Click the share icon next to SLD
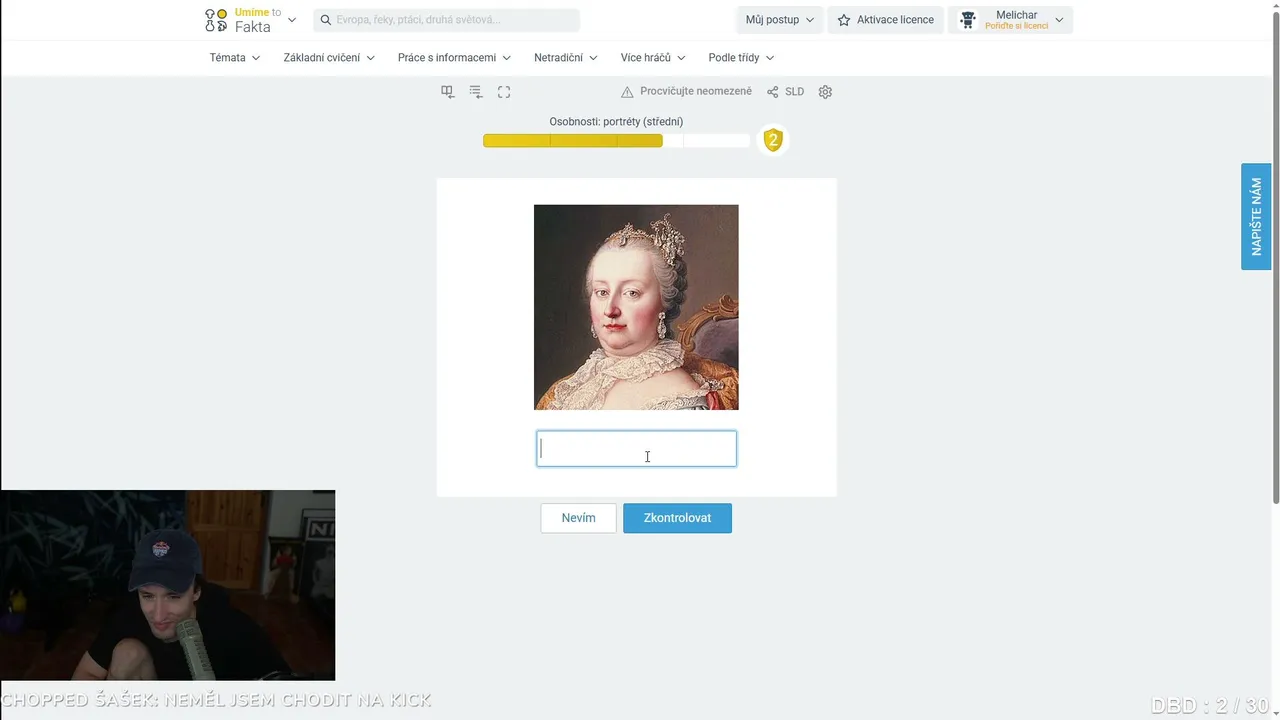 coord(773,92)
